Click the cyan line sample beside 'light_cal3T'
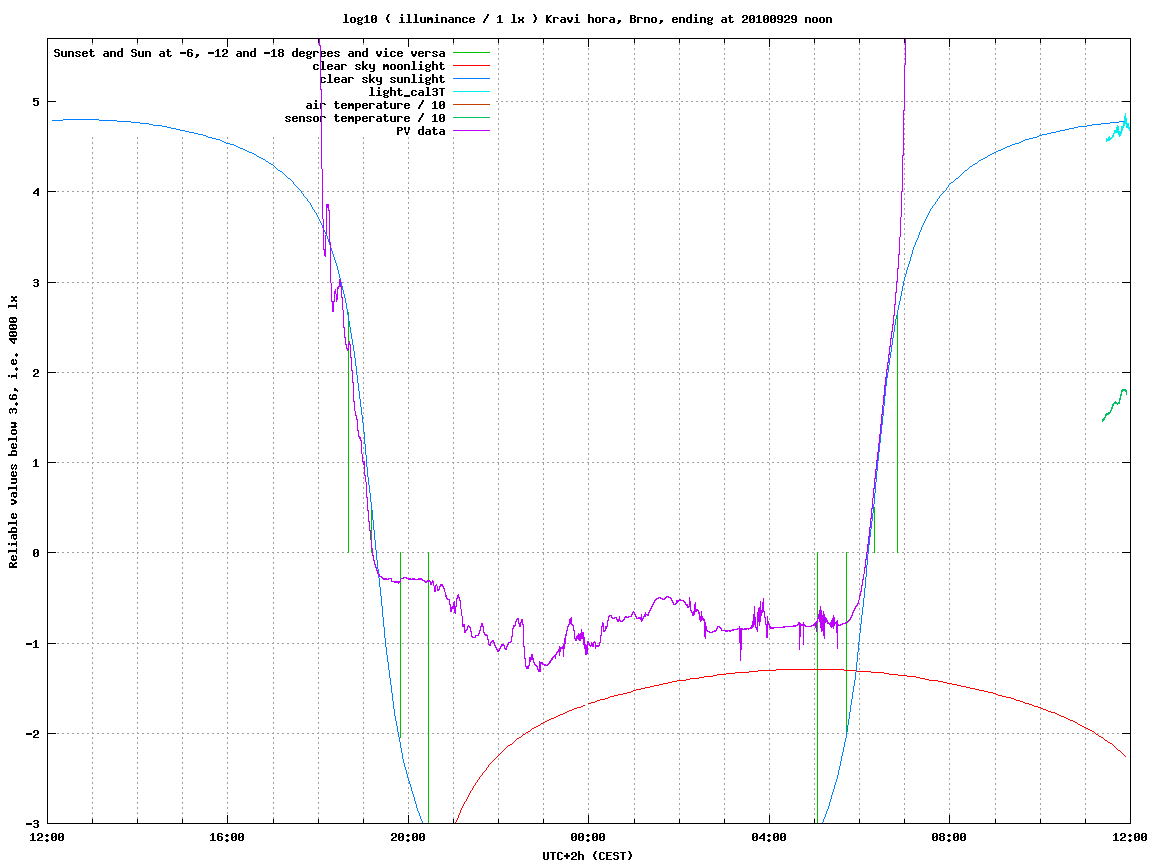Viewport: 1151px width, 863px height. pyautogui.click(x=471, y=92)
